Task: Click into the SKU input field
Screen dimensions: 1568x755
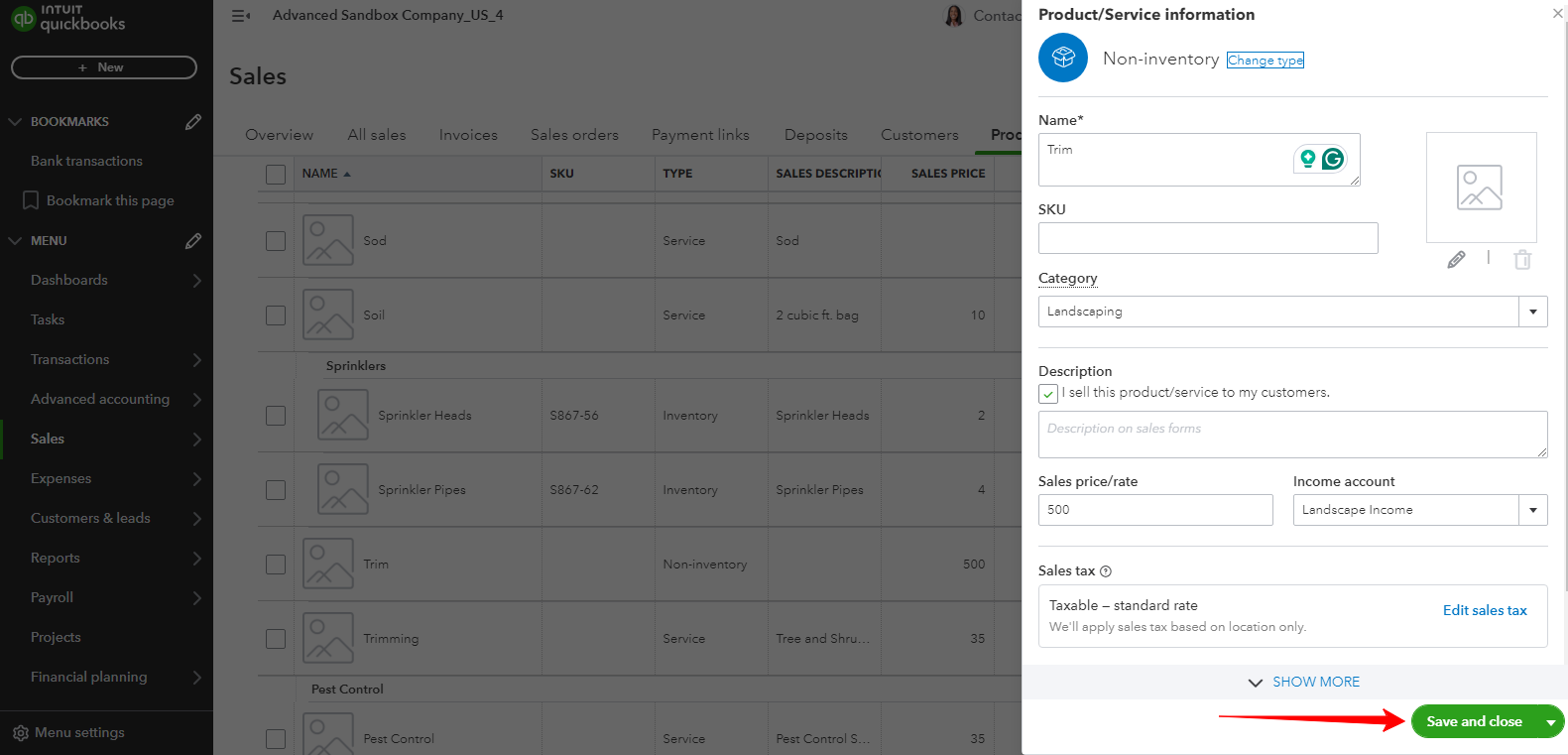Action: point(1207,238)
